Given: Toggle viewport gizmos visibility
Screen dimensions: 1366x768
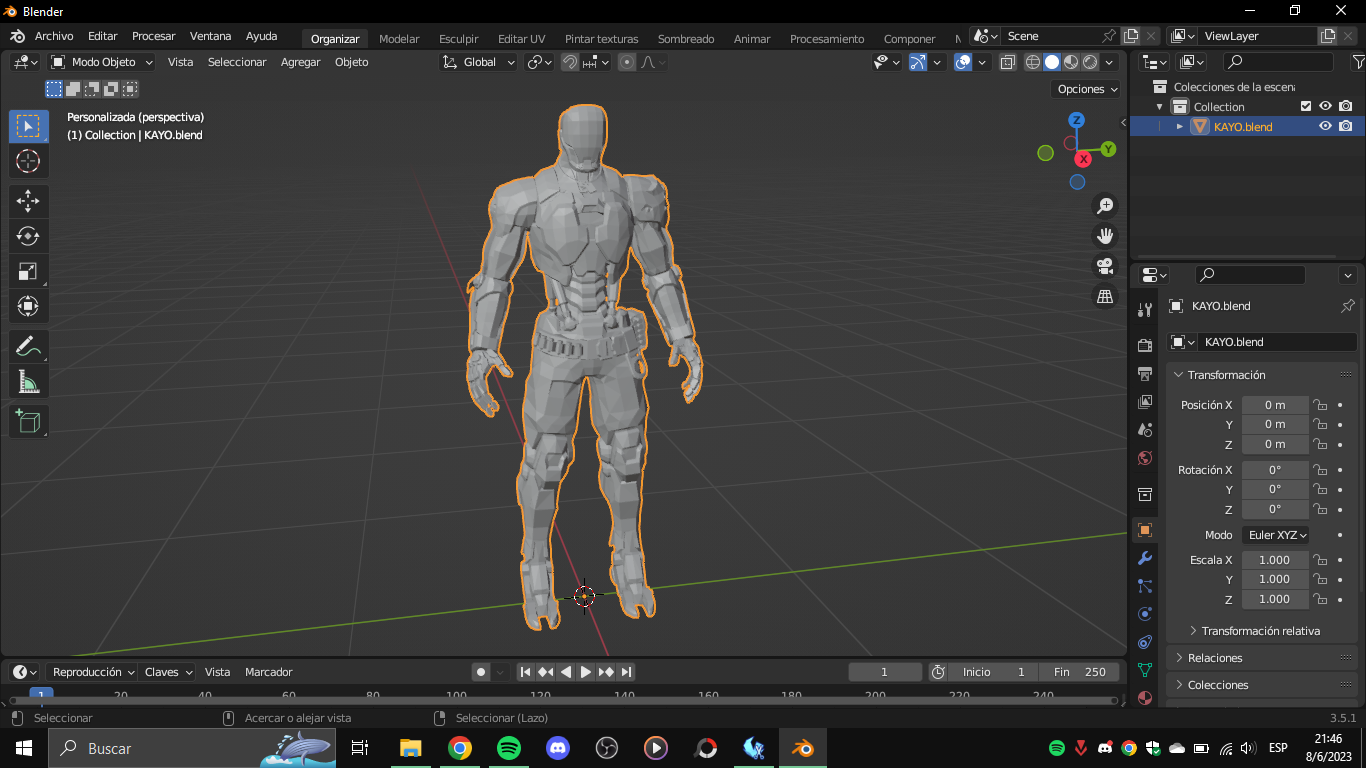Looking at the screenshot, I should pos(918,62).
